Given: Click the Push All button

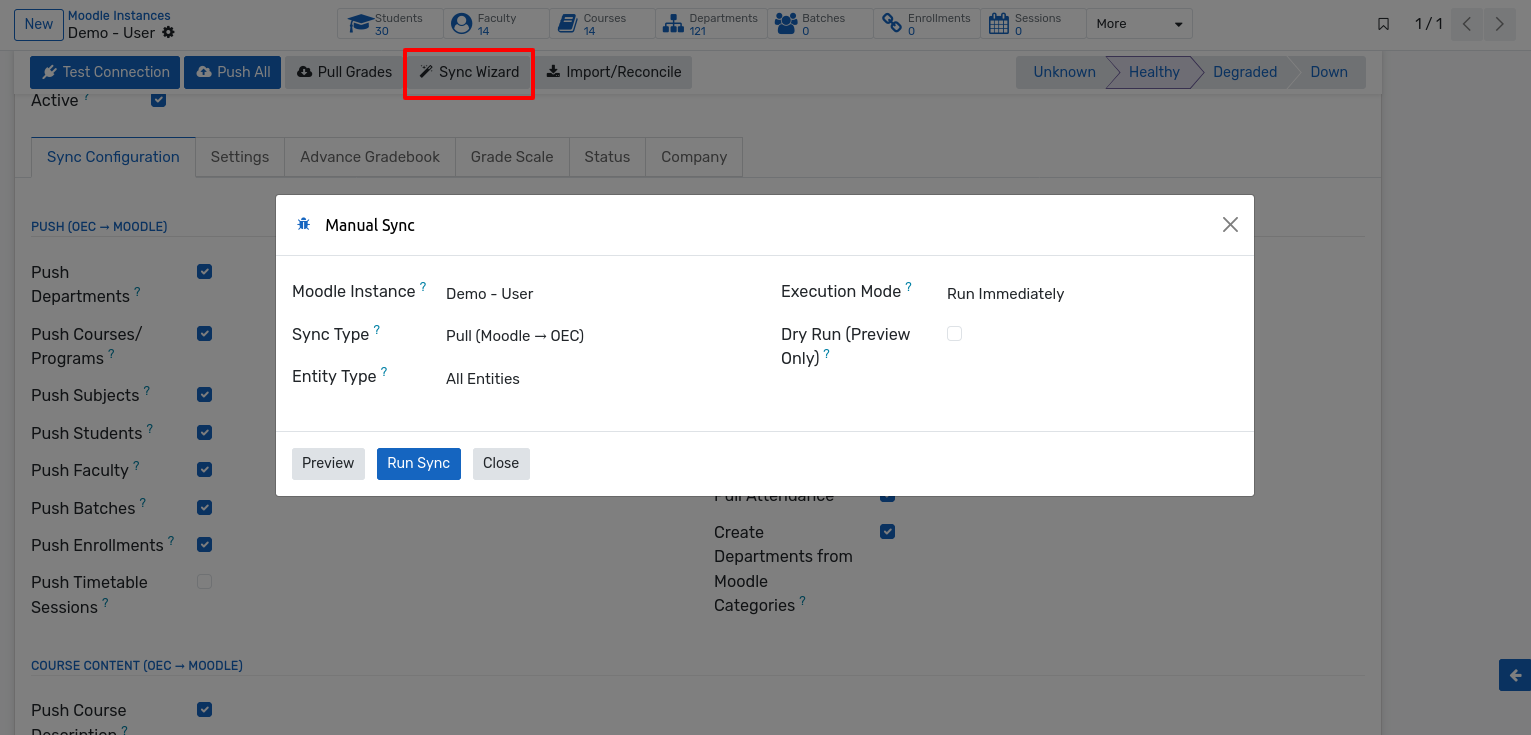Looking at the screenshot, I should point(233,72).
